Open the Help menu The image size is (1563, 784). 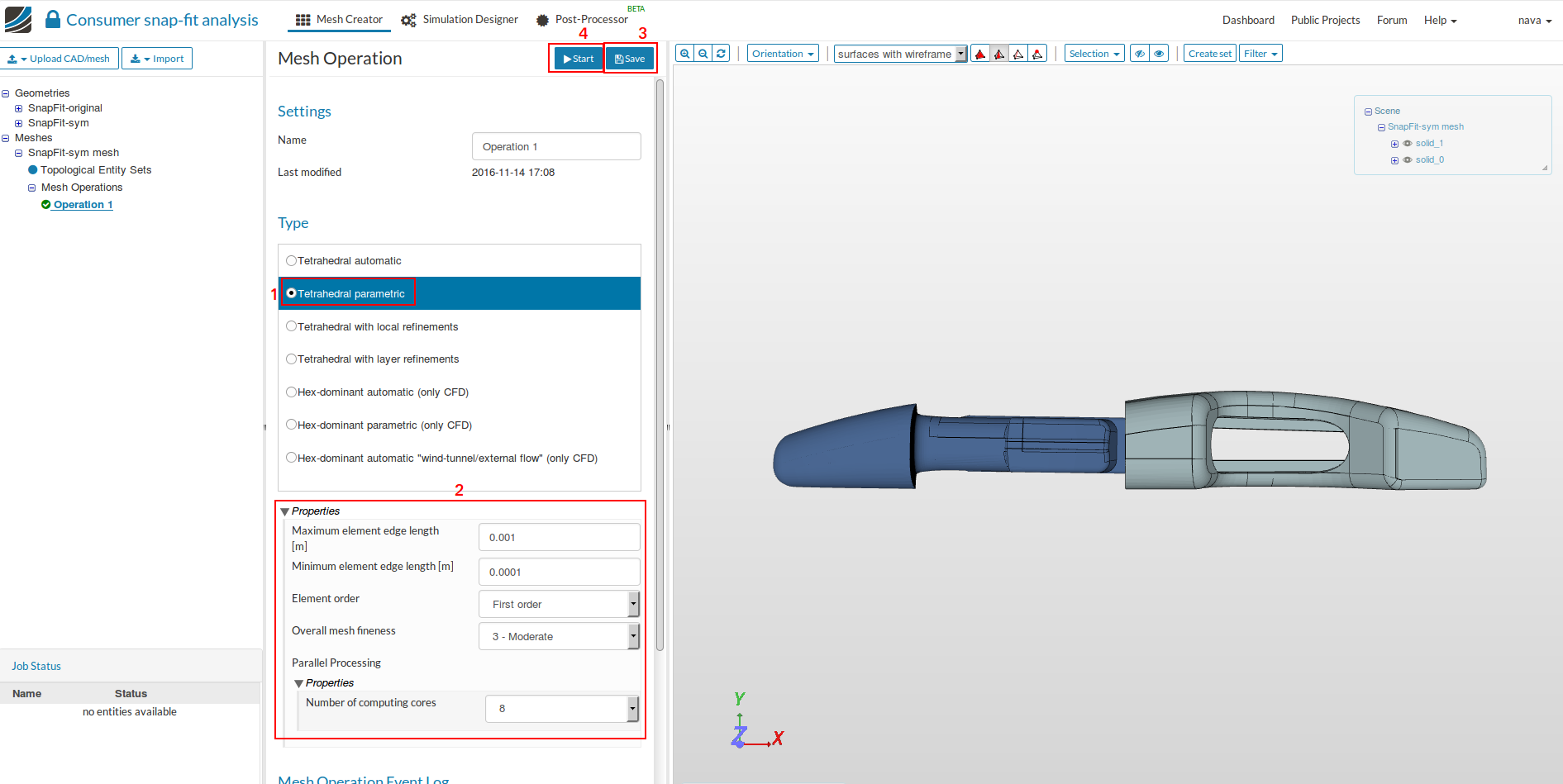click(x=1440, y=20)
